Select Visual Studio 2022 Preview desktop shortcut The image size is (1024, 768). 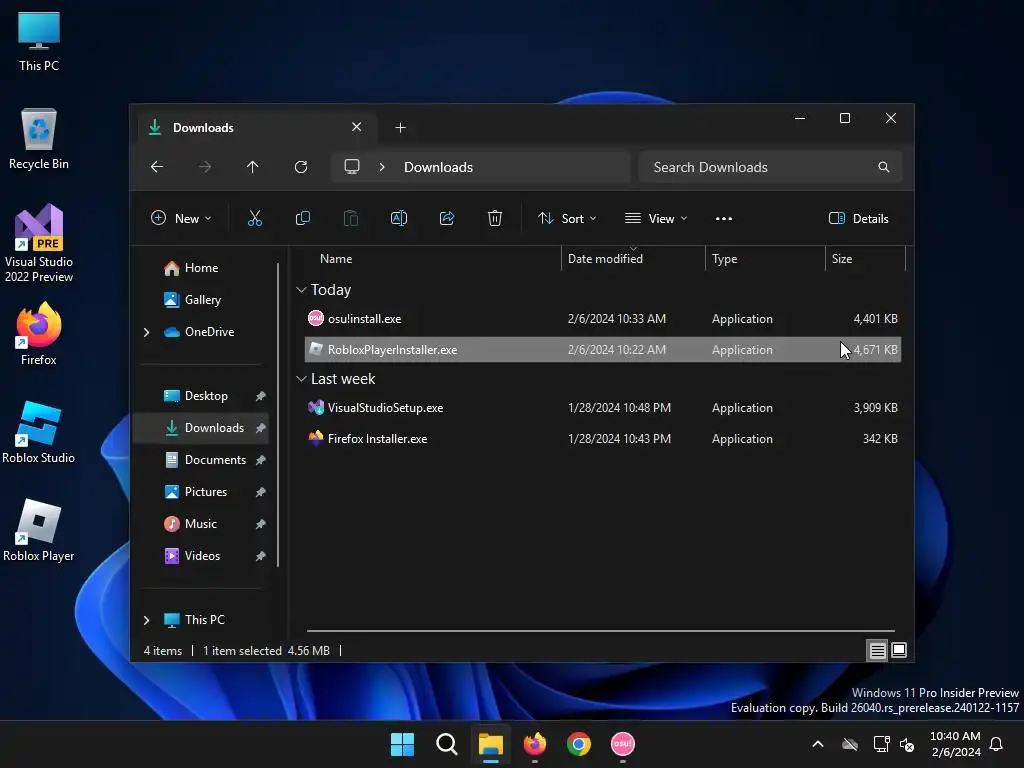tap(39, 244)
